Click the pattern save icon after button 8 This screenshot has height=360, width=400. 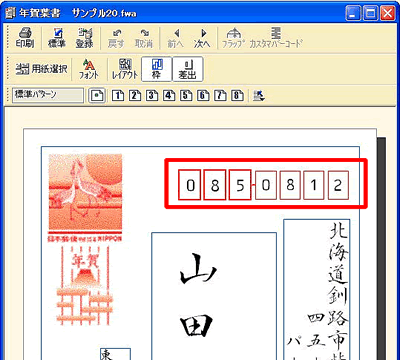[x=259, y=96]
